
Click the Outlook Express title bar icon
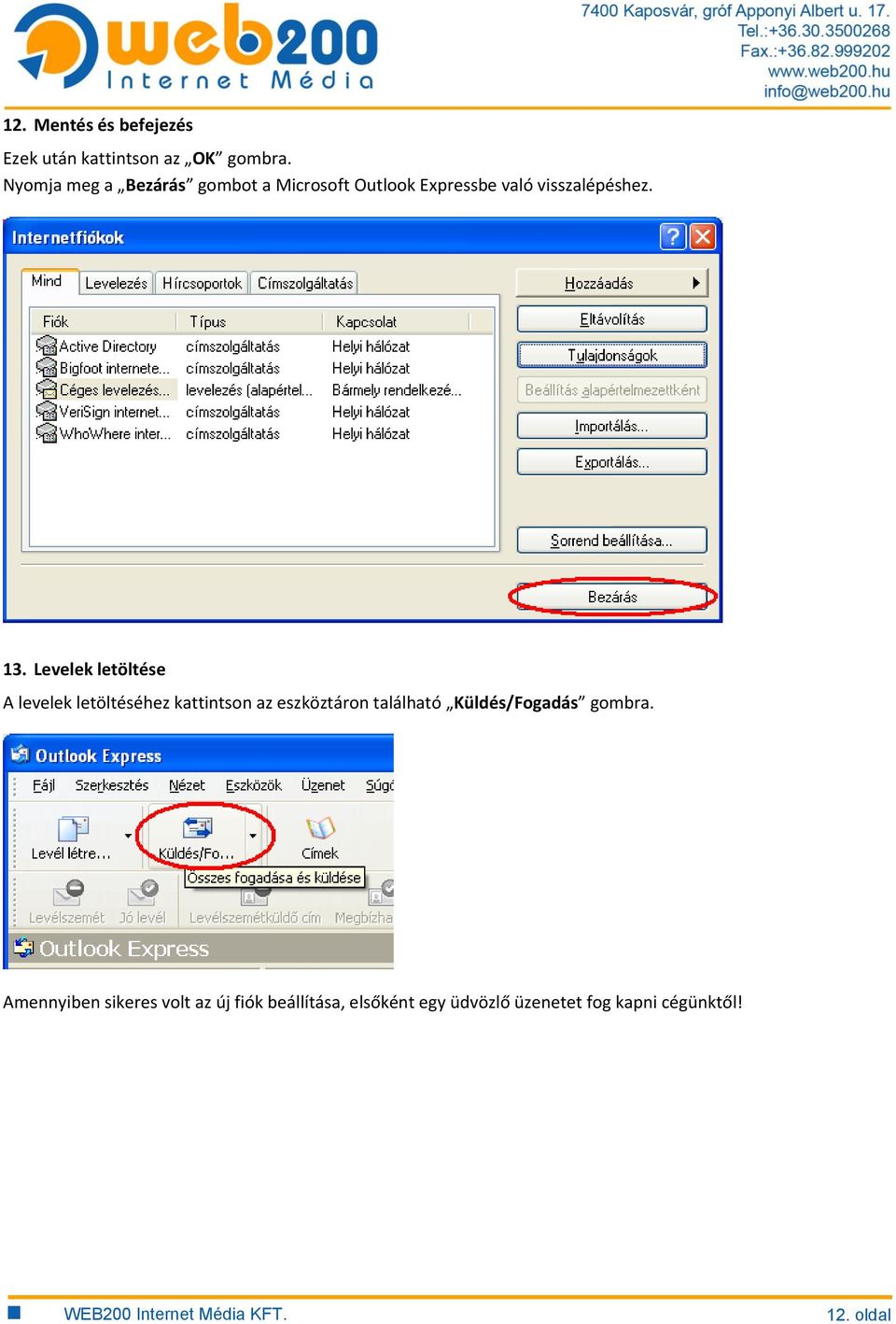pyautogui.click(x=20, y=754)
